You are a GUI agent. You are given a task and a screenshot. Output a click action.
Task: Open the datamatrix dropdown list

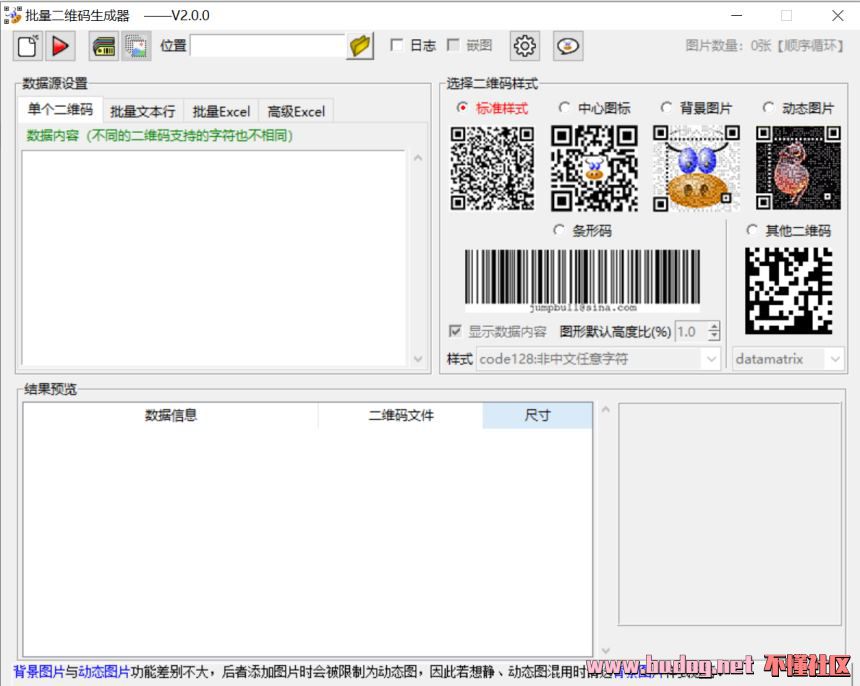pos(833,359)
